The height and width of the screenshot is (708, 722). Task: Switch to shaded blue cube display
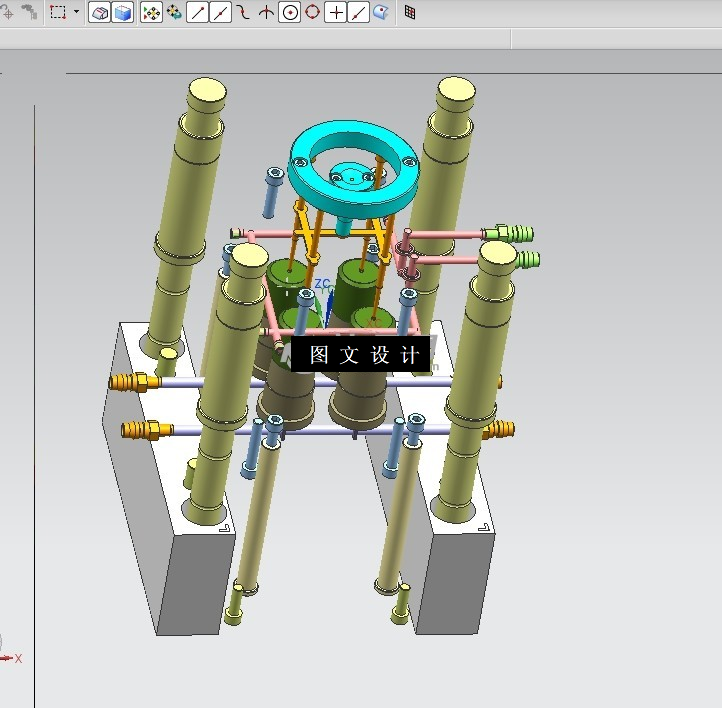[122, 13]
